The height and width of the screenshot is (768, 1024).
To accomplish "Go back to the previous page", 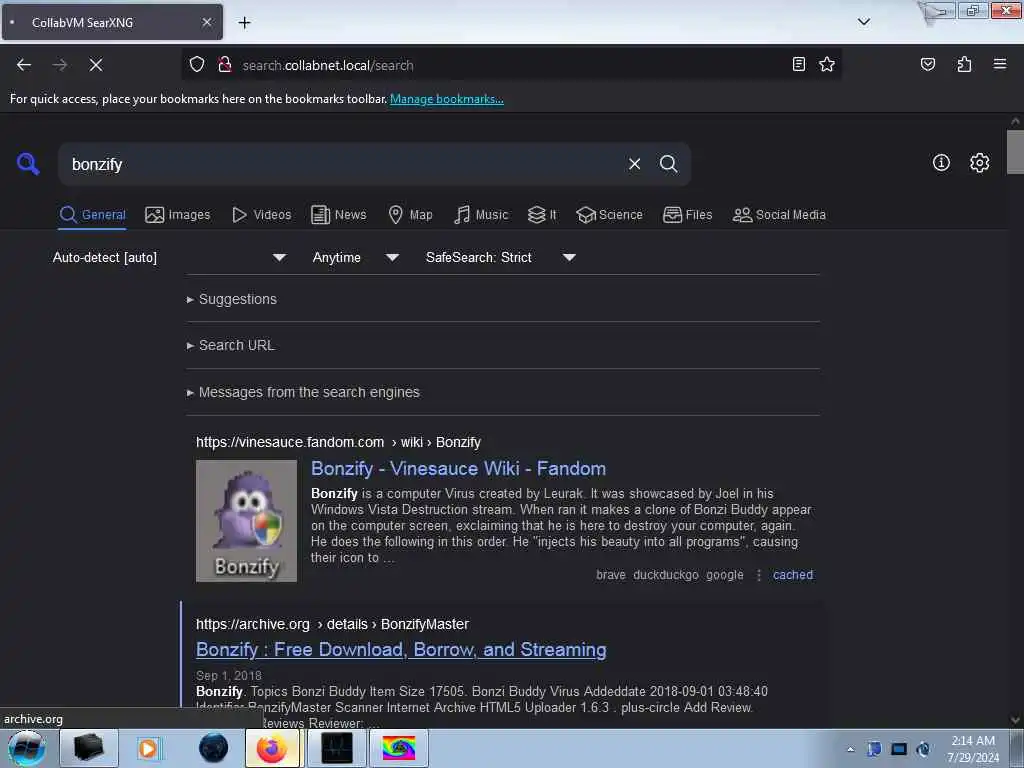I will [24, 65].
